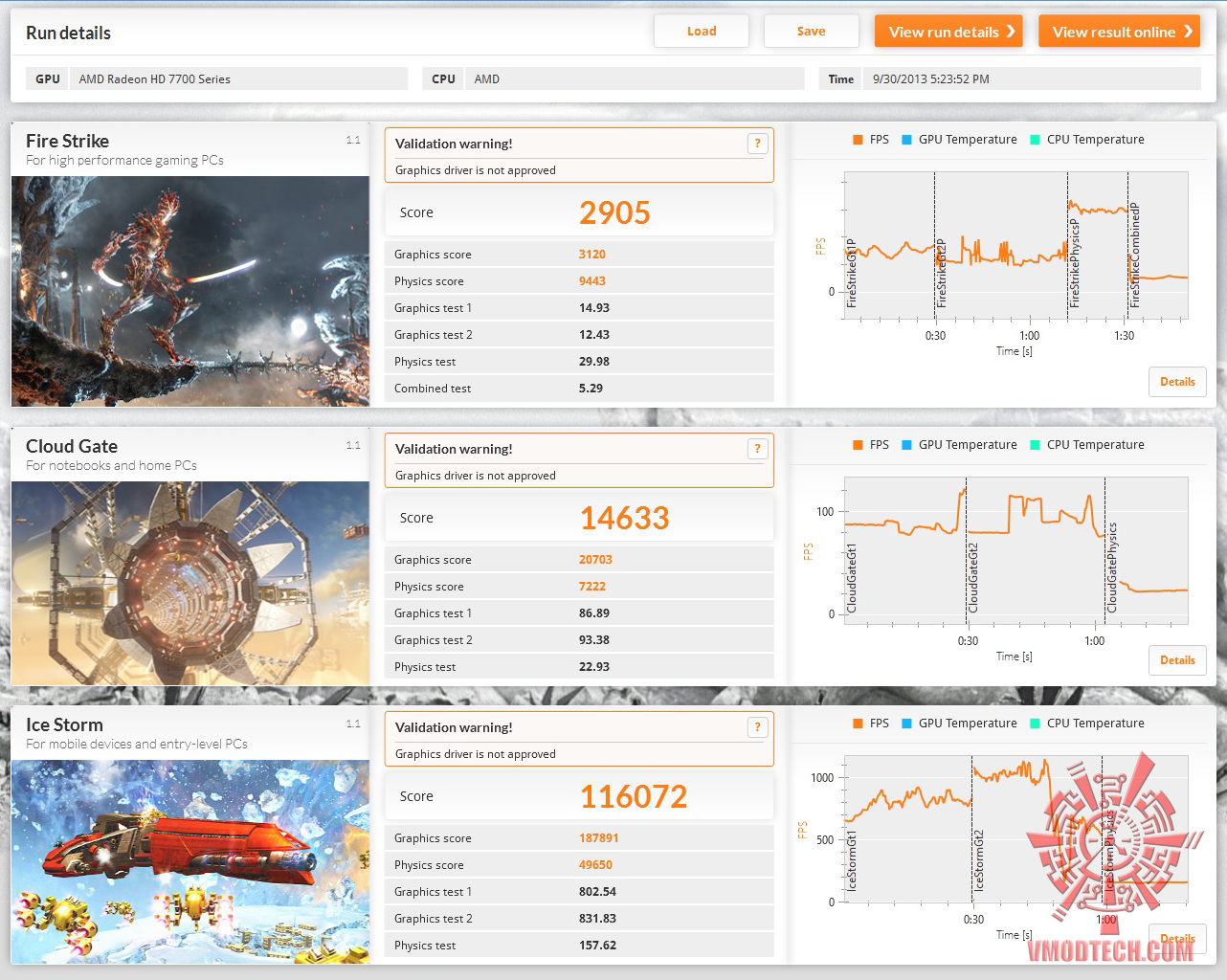This screenshot has height=980, width=1227.
Task: Click the Load button
Action: (x=702, y=32)
